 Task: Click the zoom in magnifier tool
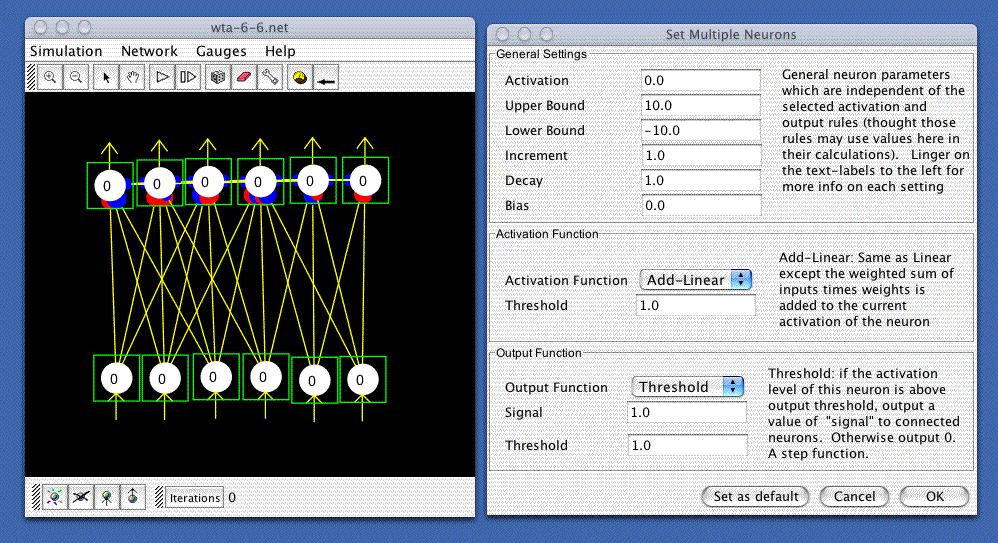[x=49, y=77]
